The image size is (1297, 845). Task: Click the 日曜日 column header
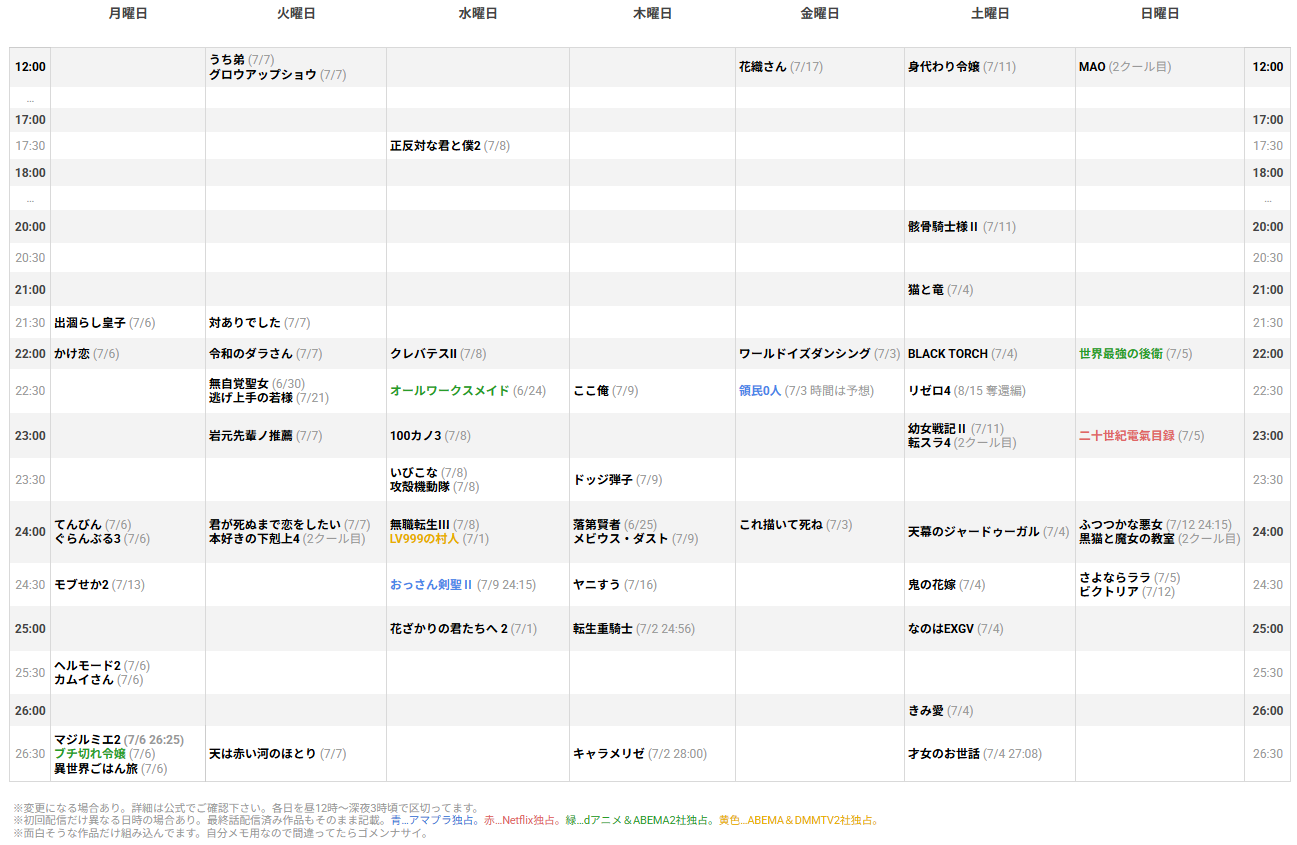(x=1160, y=14)
